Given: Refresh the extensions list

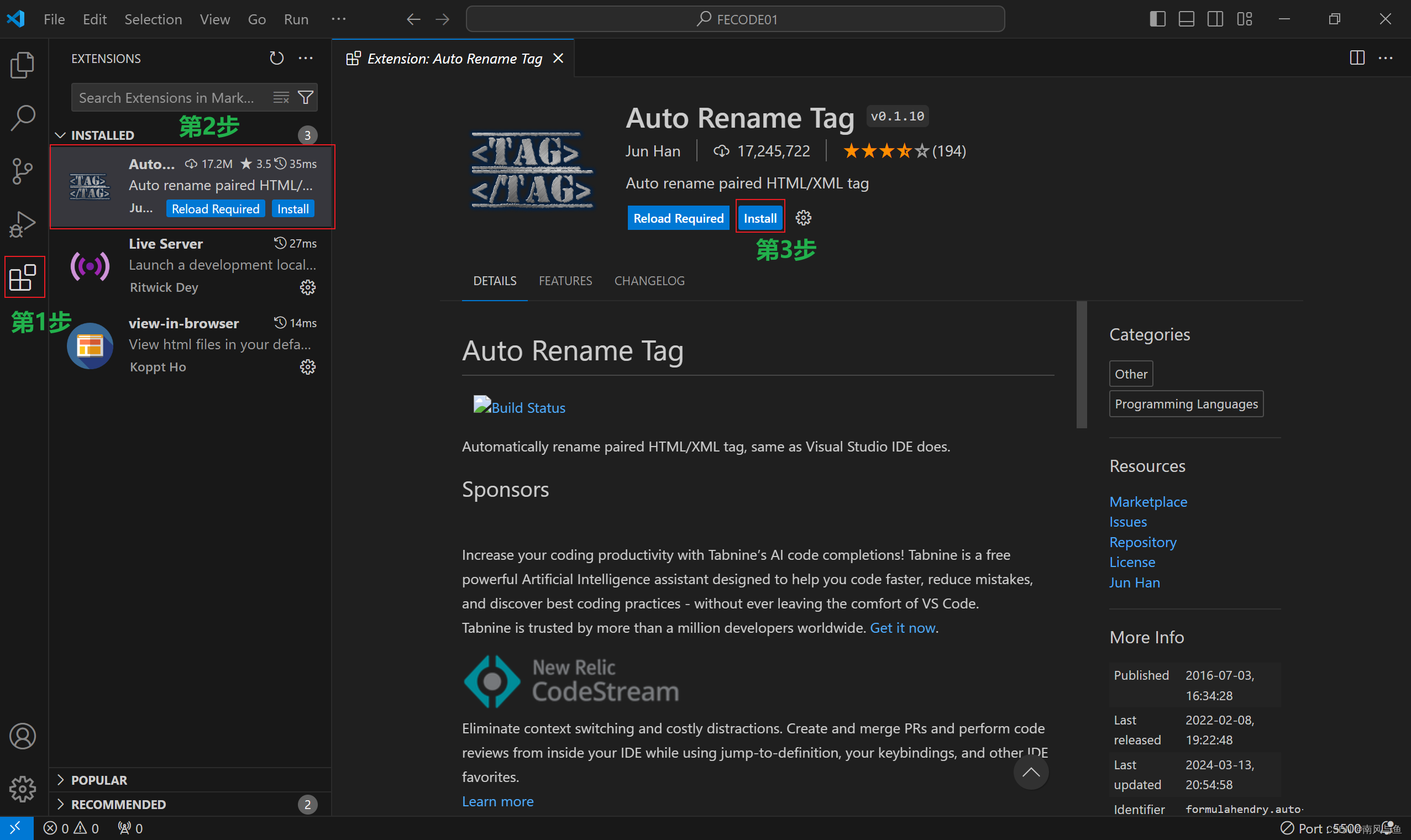Looking at the screenshot, I should pyautogui.click(x=276, y=58).
